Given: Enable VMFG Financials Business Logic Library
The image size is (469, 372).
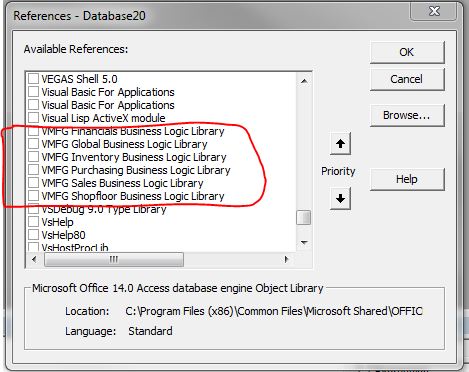Looking at the screenshot, I should 33,131.
